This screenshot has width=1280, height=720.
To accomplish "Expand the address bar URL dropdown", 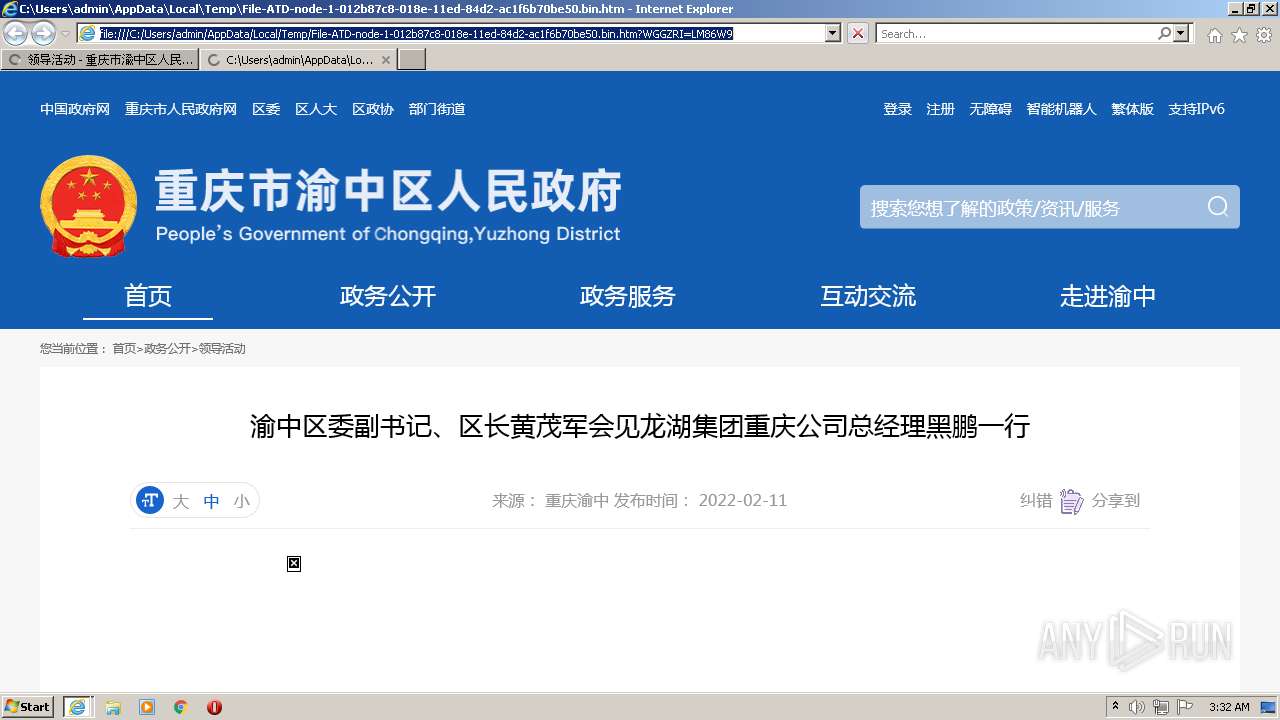I will [x=832, y=33].
